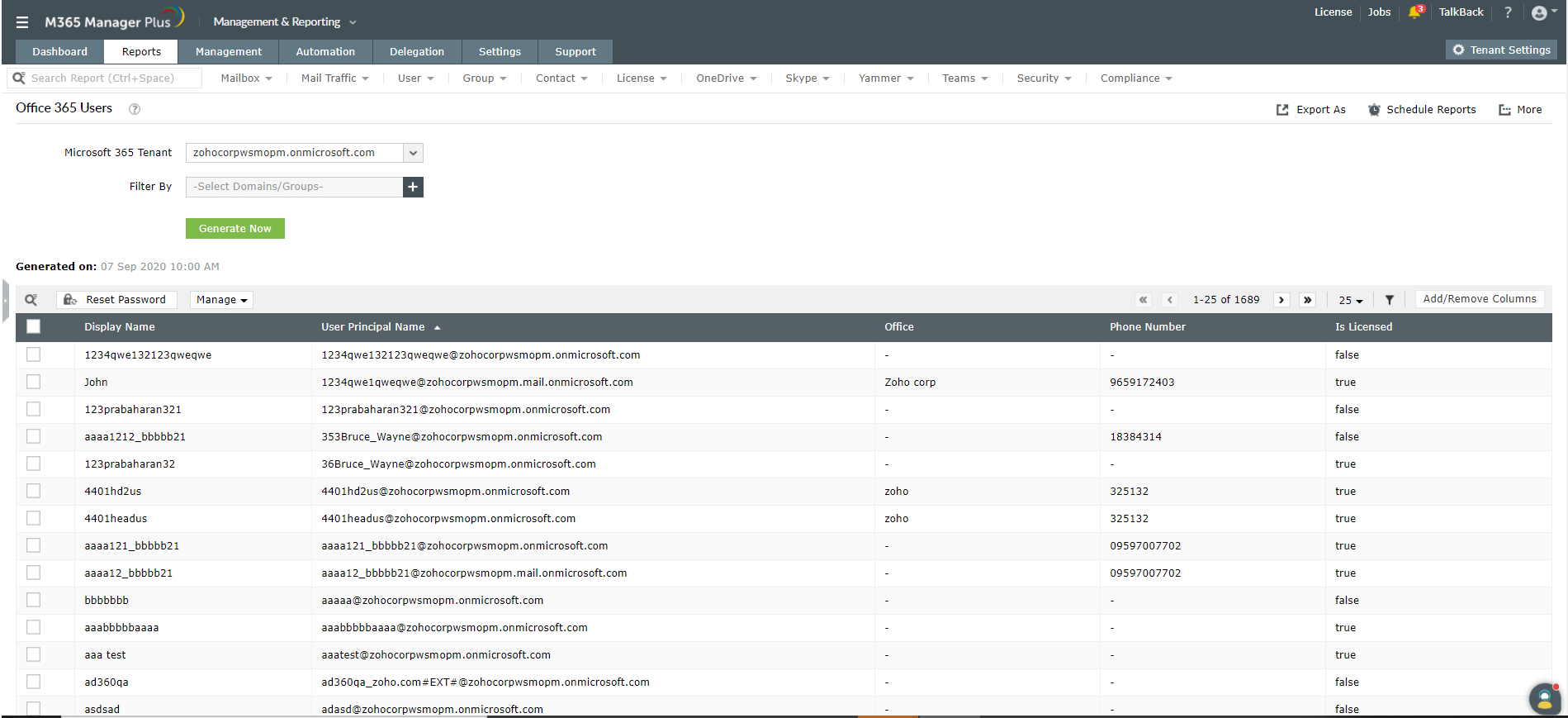This screenshot has width=1568, height=718.
Task: Switch to the Reports tab
Action: (141, 52)
